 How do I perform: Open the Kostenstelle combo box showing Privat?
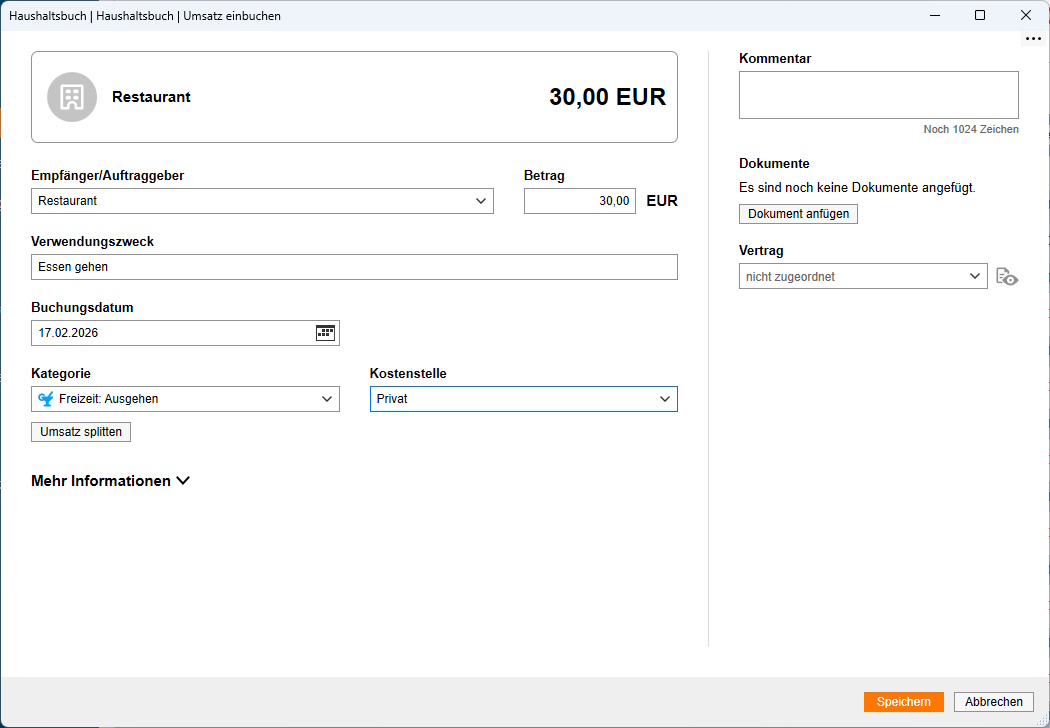[x=520, y=398]
